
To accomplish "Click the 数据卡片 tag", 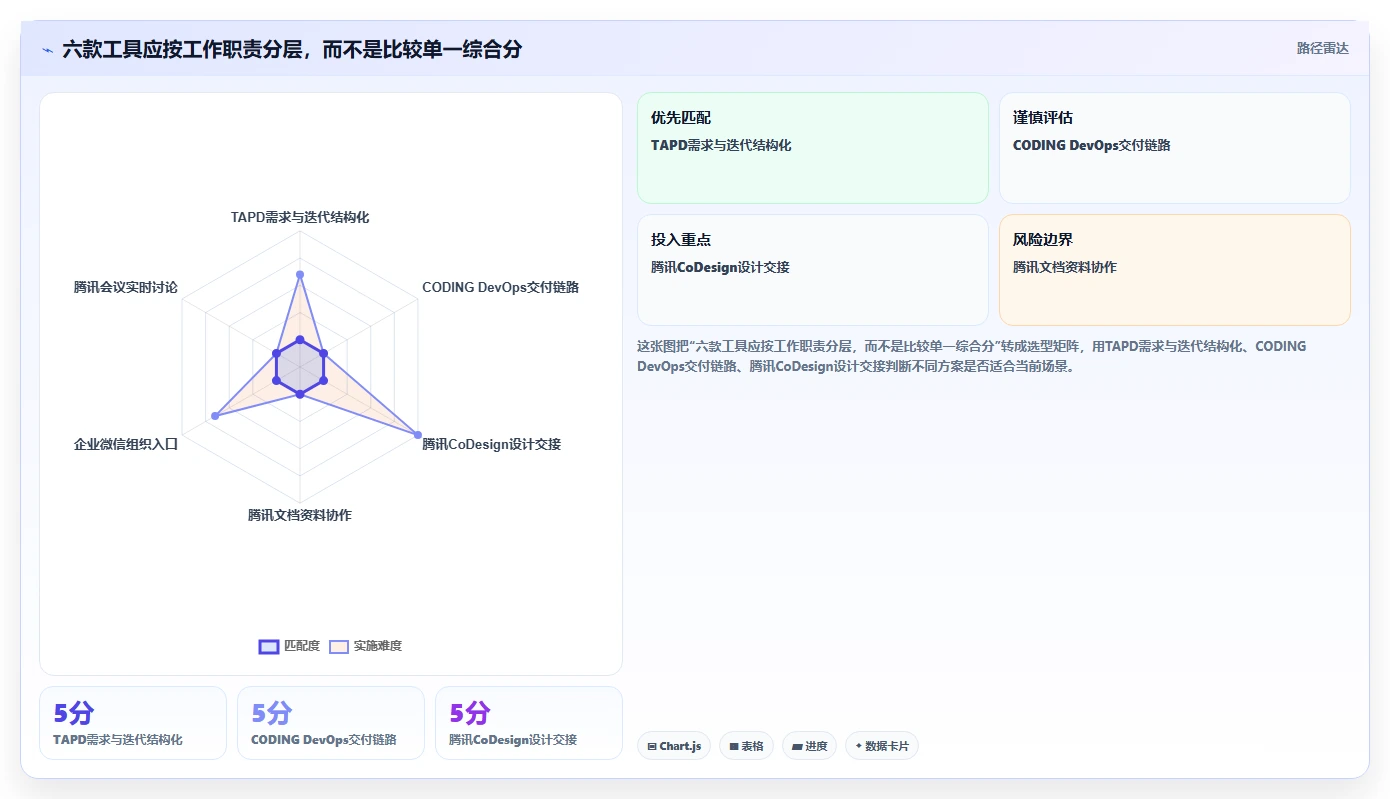I will click(x=882, y=746).
